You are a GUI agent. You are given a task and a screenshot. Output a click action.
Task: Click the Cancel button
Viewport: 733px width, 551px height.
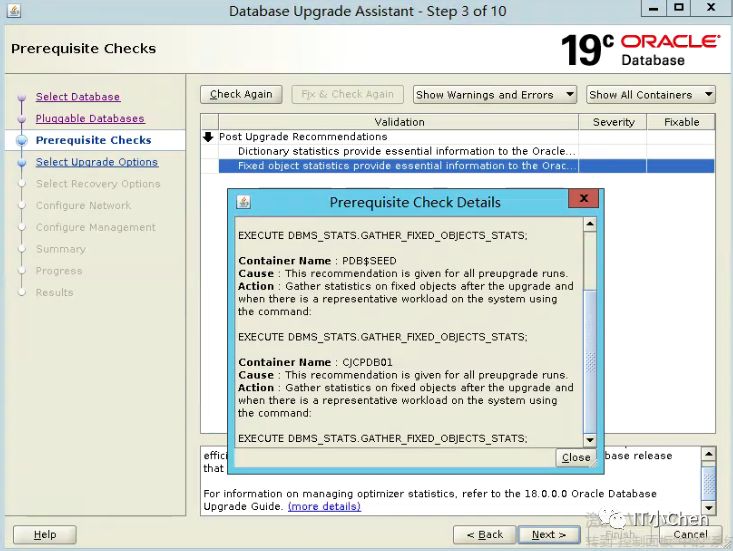(690, 535)
